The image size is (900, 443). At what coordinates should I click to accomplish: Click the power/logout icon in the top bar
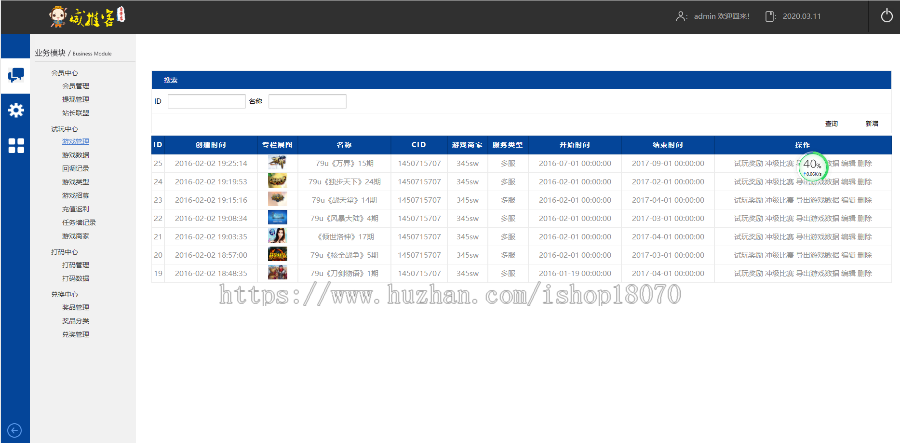click(x=887, y=16)
